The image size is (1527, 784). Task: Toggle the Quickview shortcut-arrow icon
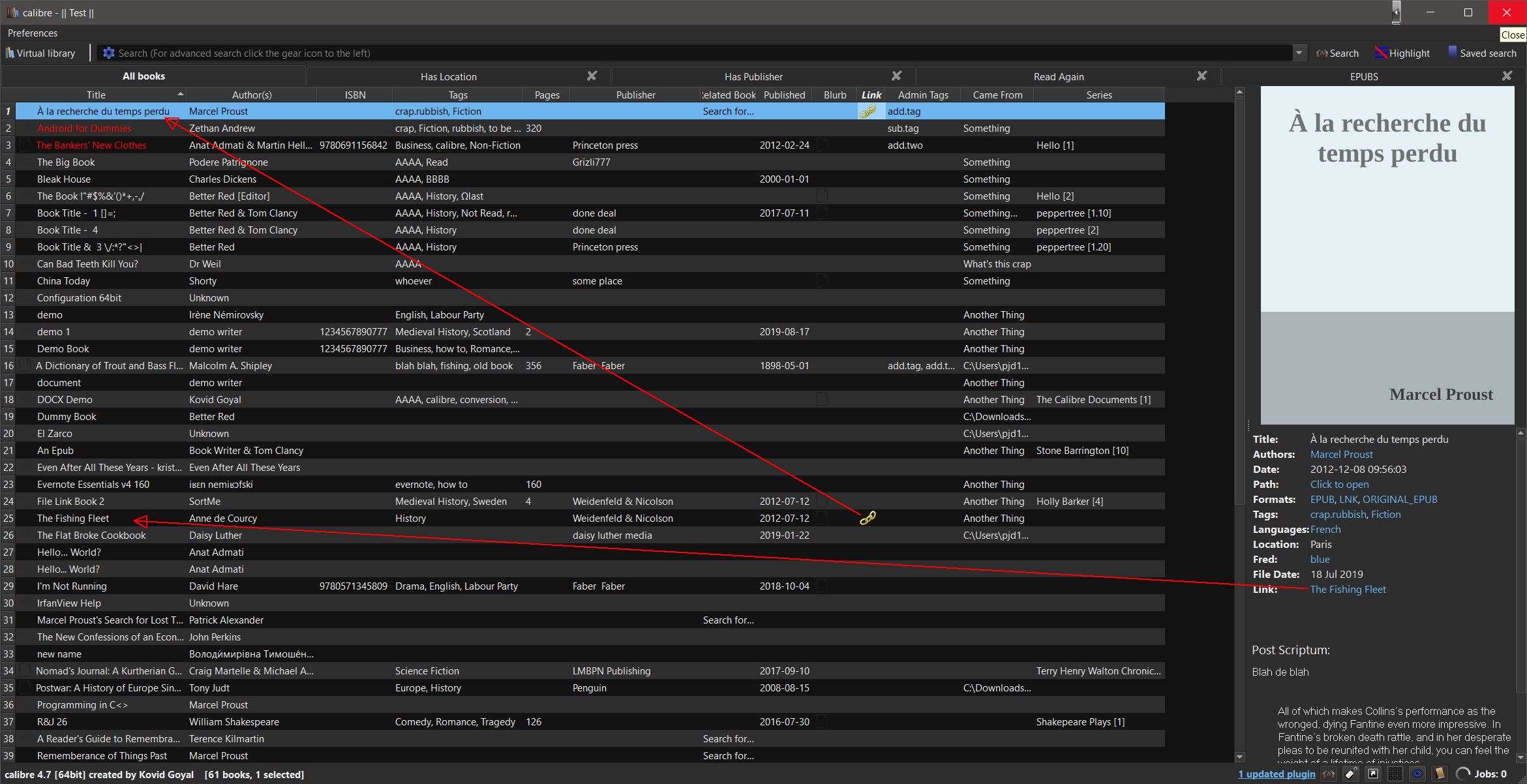(1373, 774)
